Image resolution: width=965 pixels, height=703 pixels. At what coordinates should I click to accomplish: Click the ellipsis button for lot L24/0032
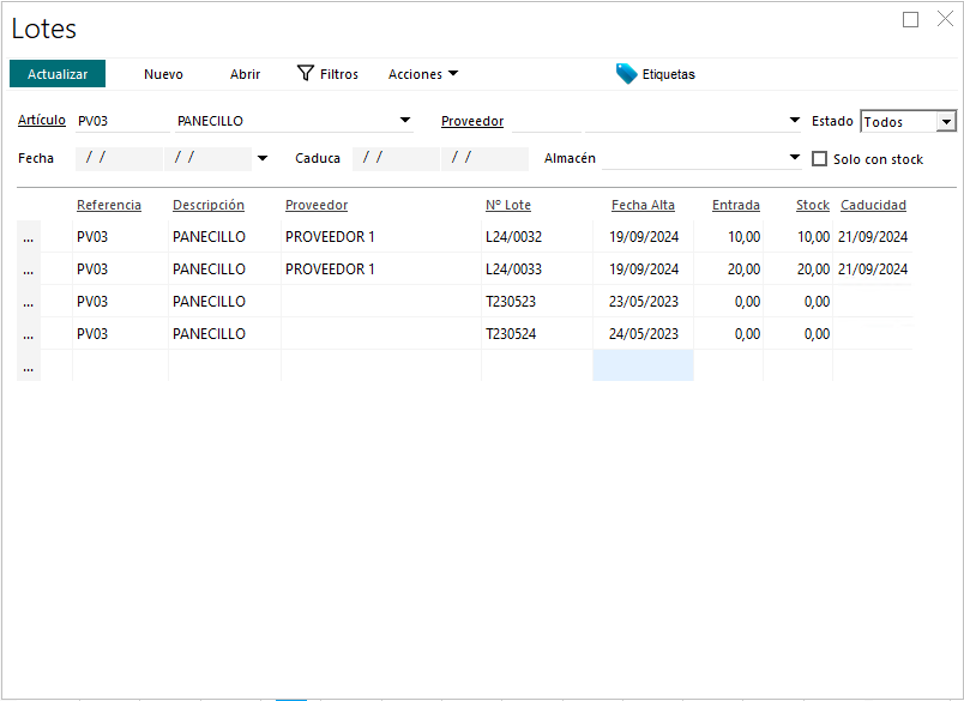28,237
